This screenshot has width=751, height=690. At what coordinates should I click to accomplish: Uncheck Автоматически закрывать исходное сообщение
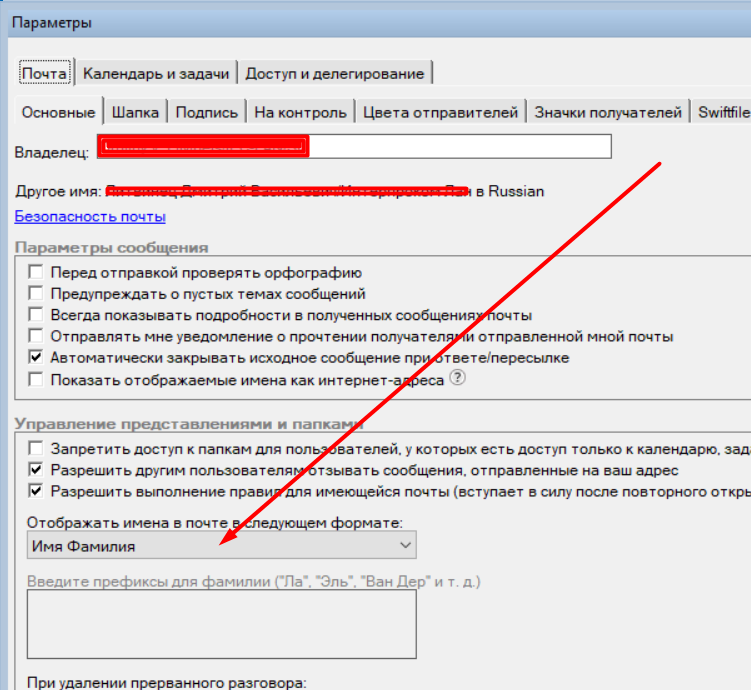tap(36, 357)
